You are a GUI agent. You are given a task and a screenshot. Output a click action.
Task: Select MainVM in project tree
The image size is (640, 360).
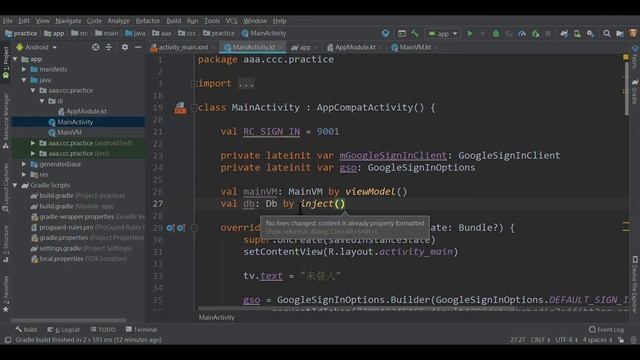tap(69, 133)
